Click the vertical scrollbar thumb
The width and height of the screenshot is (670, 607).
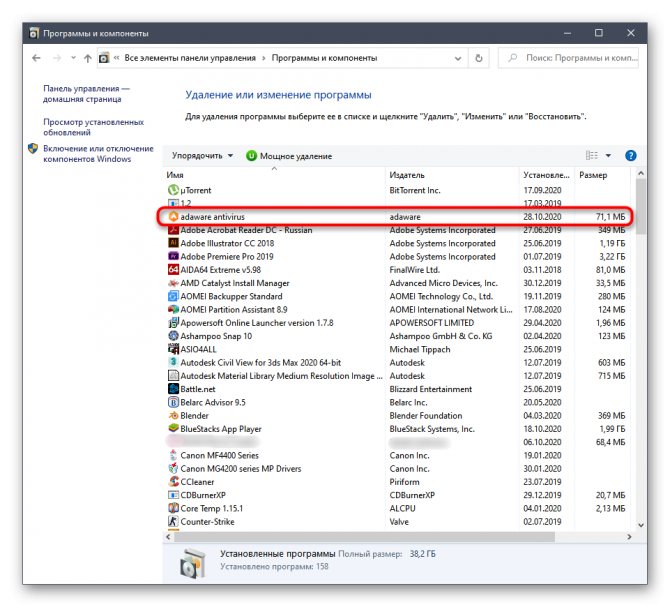641,206
